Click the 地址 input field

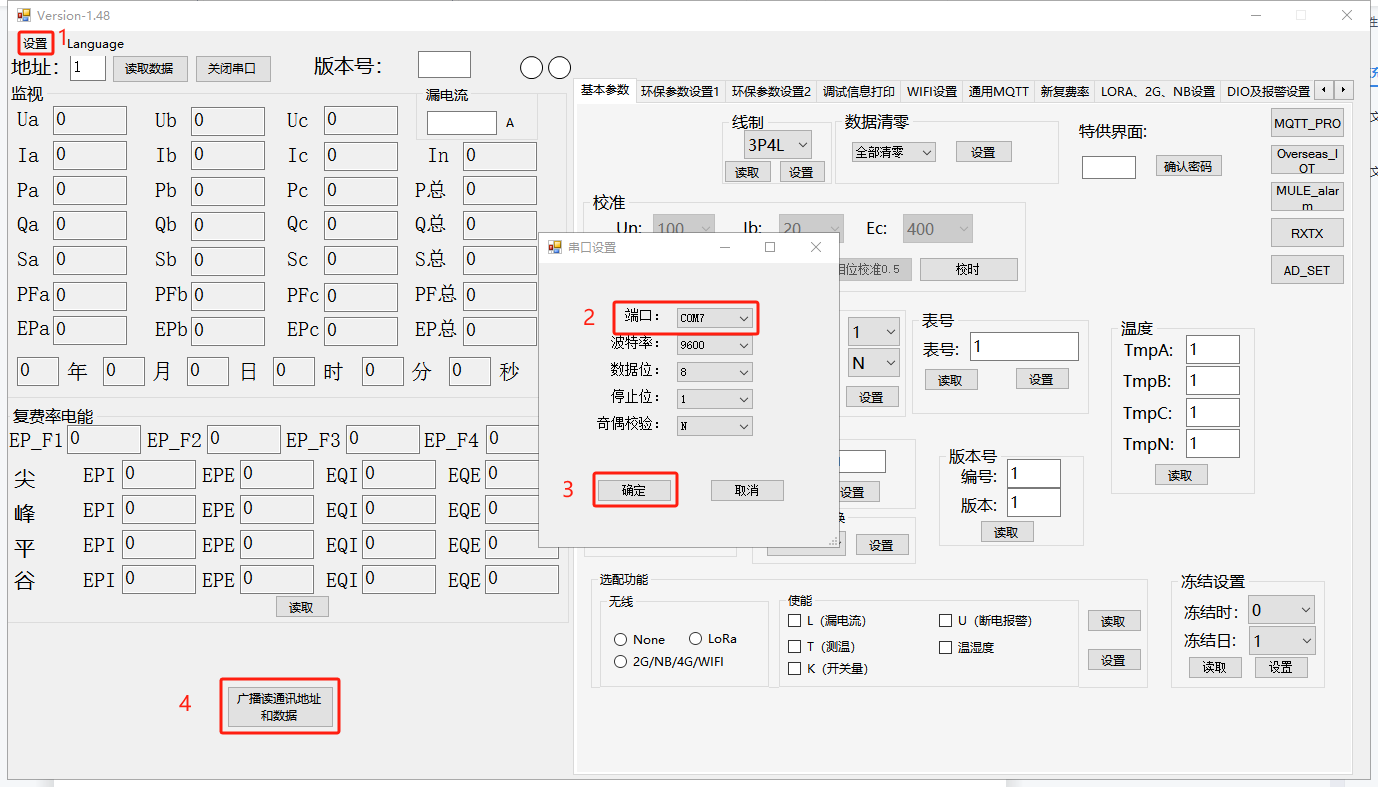pos(88,68)
